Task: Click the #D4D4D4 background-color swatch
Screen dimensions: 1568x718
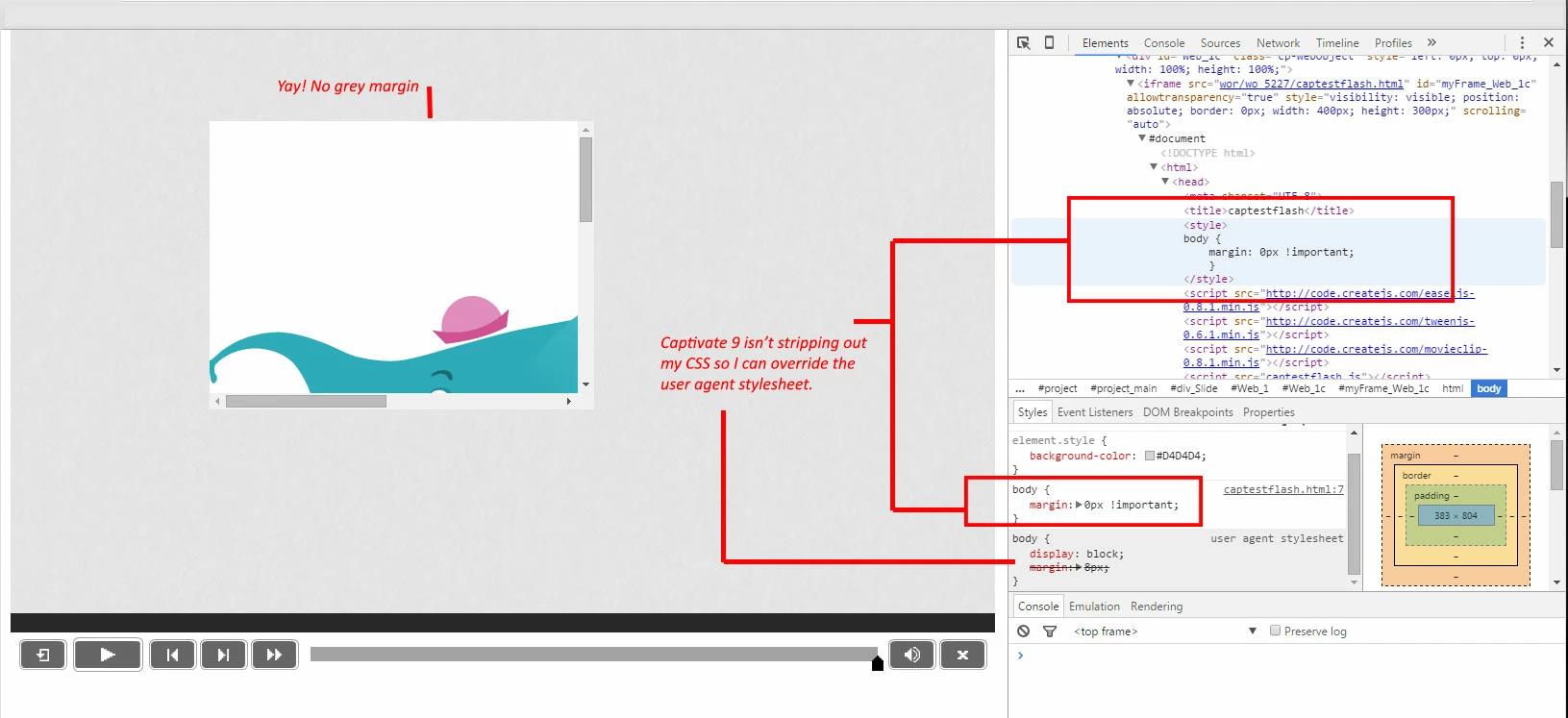Action: coord(1150,456)
